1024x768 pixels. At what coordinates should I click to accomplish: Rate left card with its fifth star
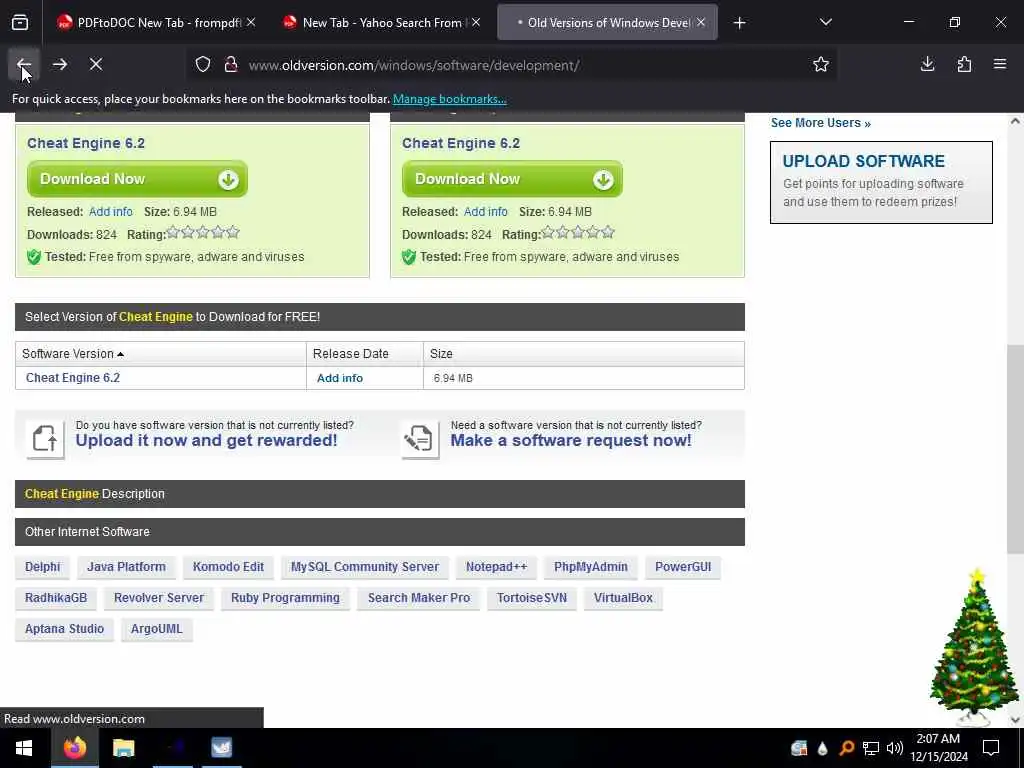click(x=233, y=232)
